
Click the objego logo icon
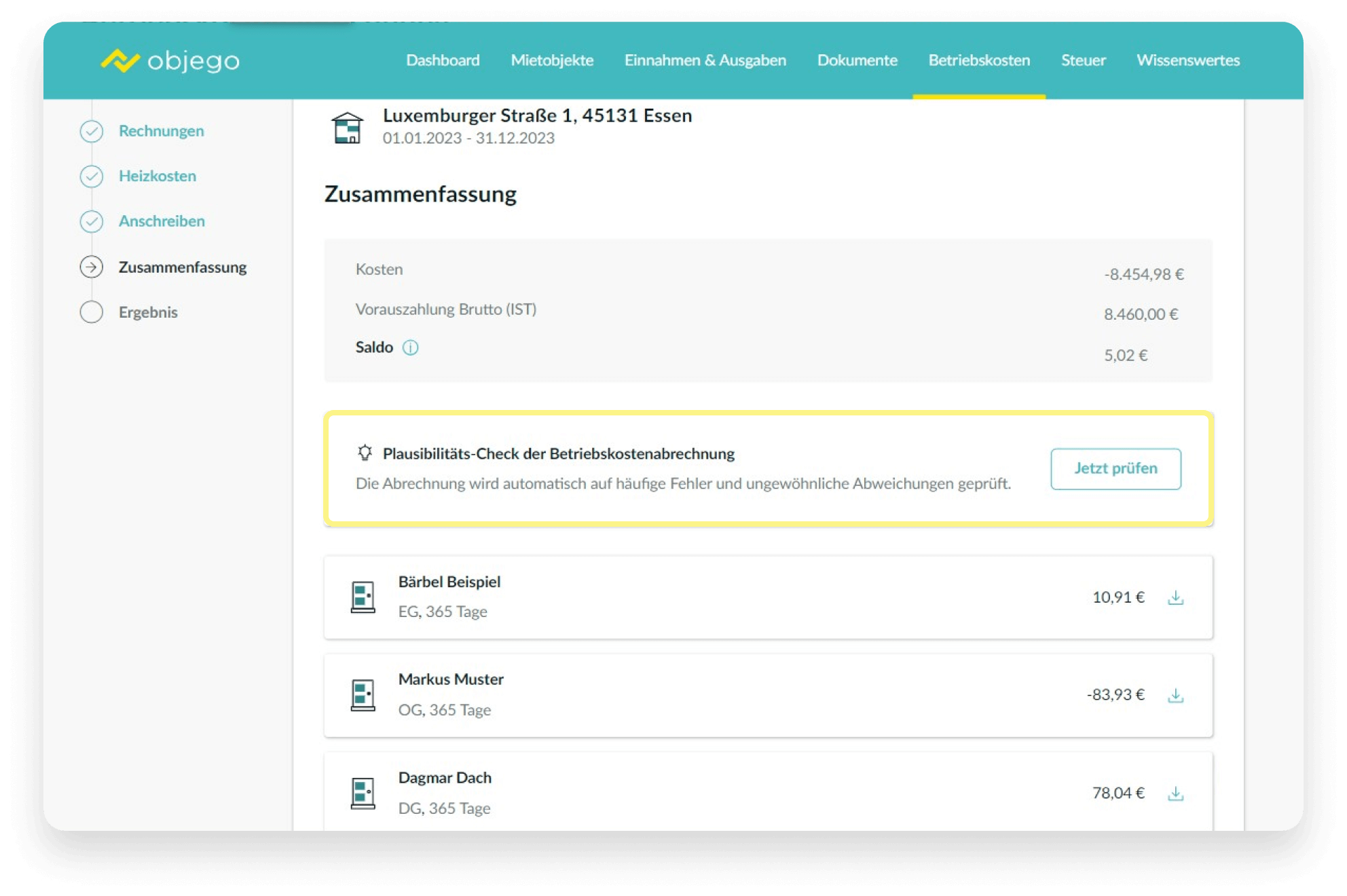[x=120, y=60]
